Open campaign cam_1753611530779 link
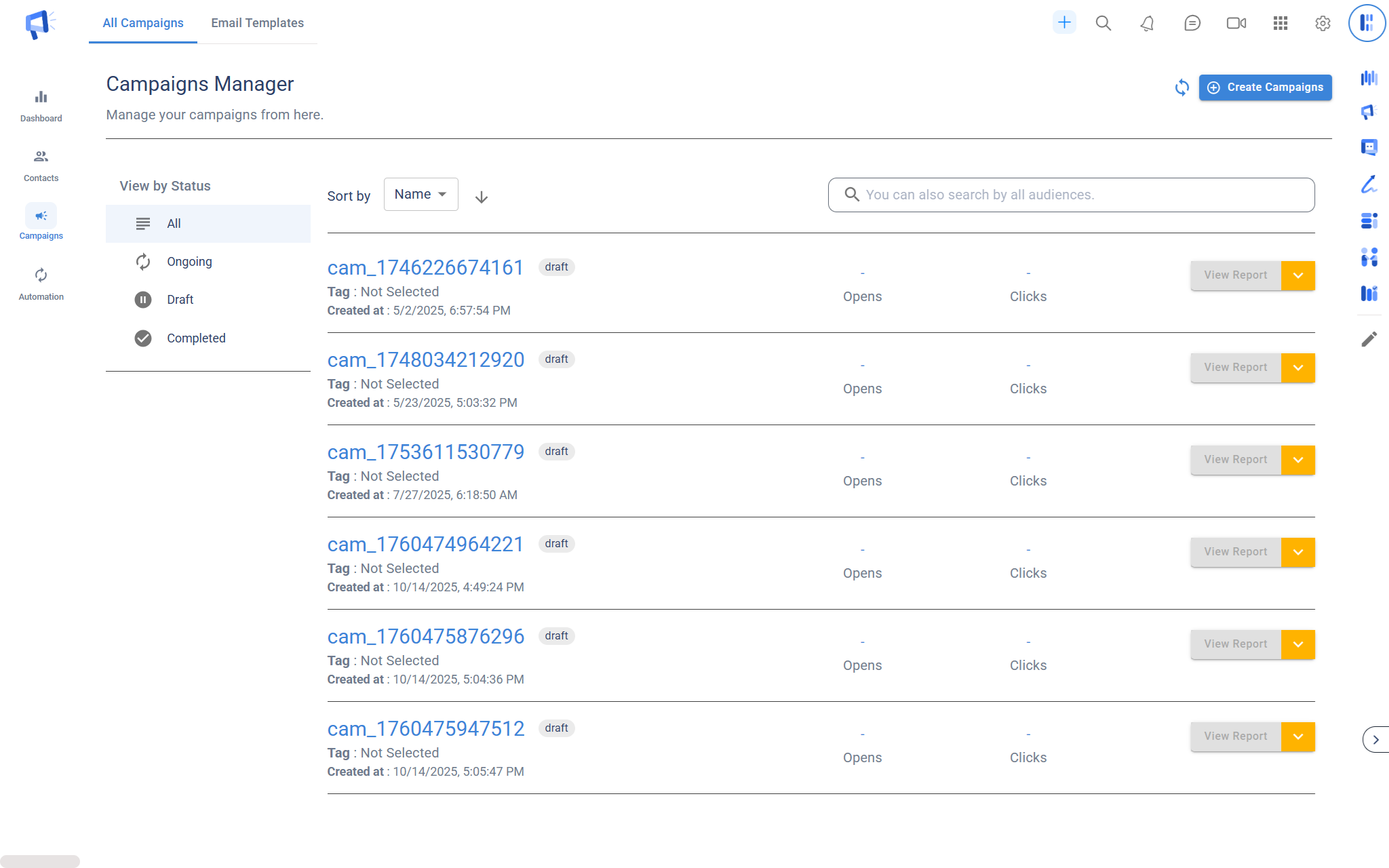The height and width of the screenshot is (868, 1389). coord(425,452)
